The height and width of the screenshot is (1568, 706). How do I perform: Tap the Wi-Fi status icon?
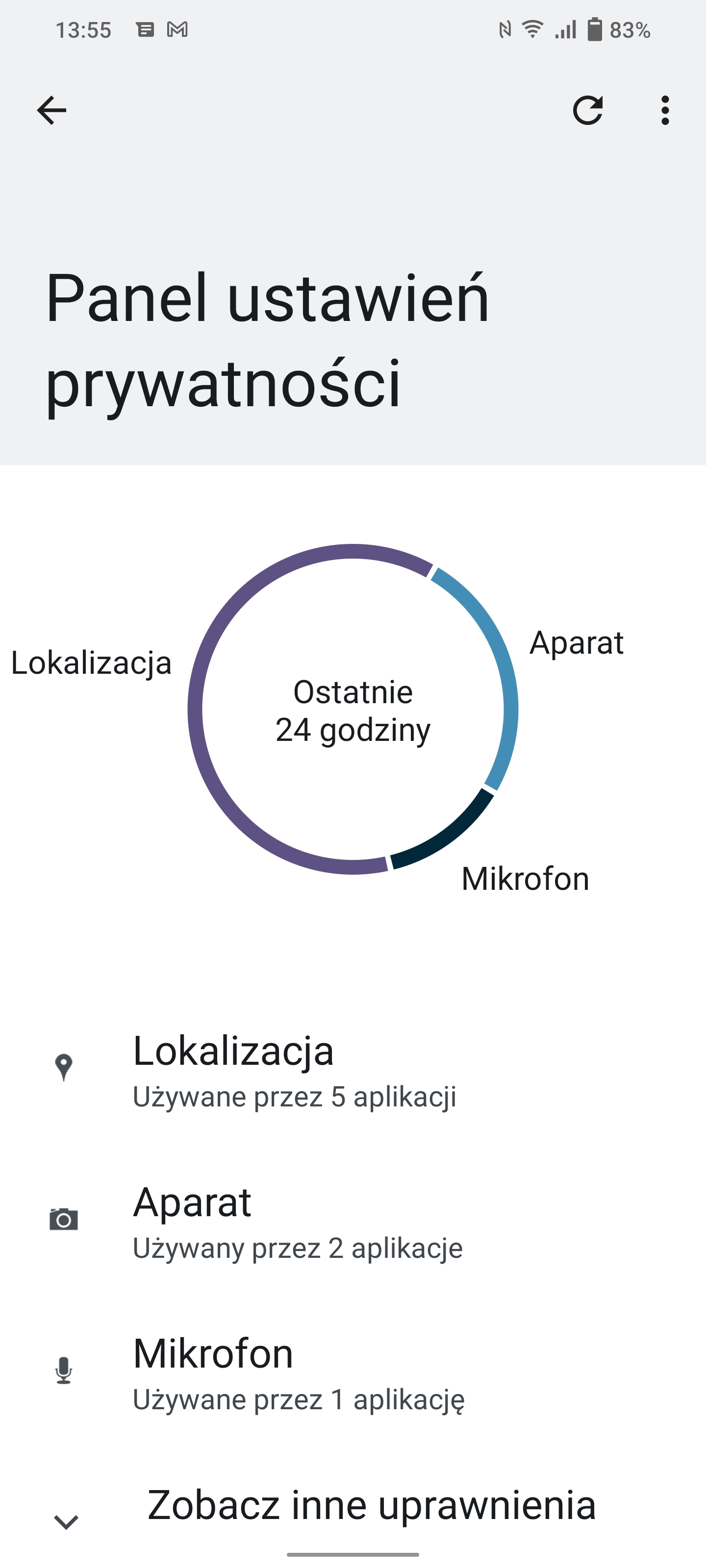pos(533,29)
